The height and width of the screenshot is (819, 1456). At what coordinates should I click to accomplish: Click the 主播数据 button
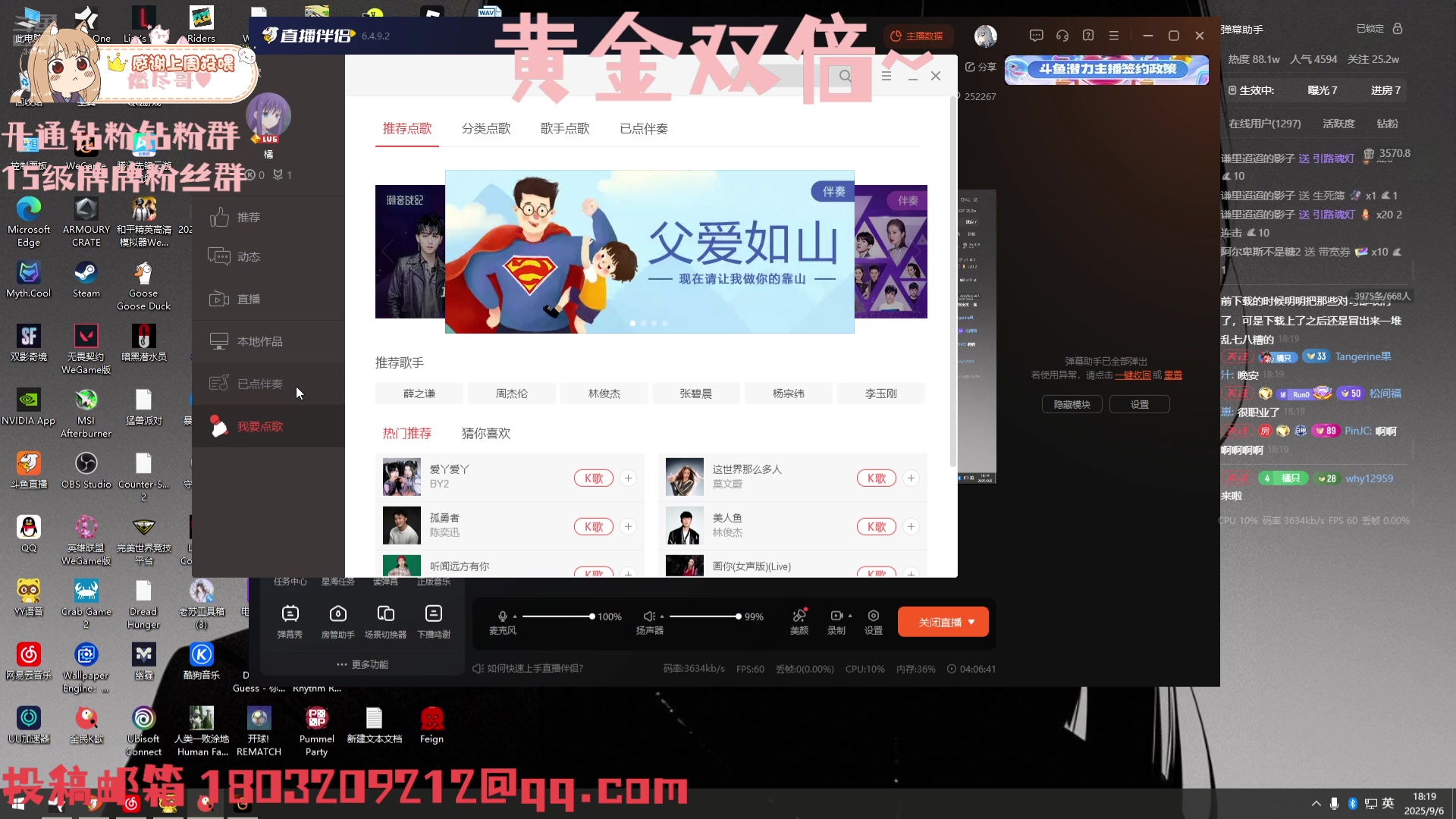point(917,36)
